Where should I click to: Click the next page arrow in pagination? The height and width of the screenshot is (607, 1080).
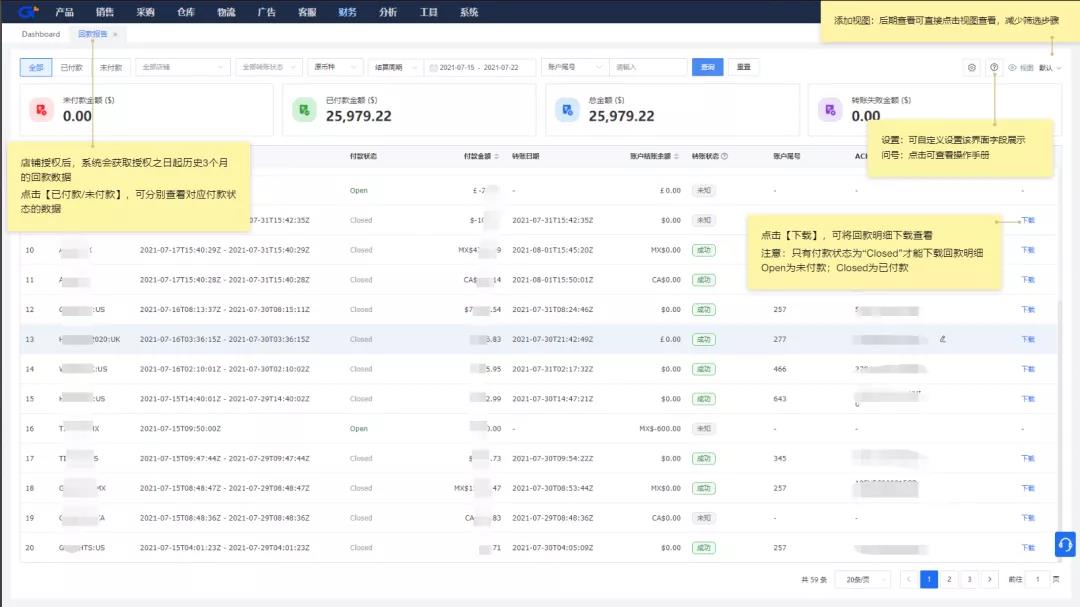pos(989,579)
